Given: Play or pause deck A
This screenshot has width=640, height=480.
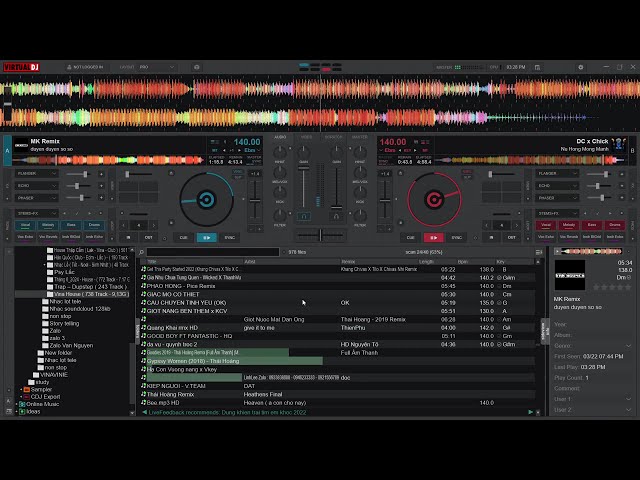Looking at the screenshot, I should coord(207,237).
